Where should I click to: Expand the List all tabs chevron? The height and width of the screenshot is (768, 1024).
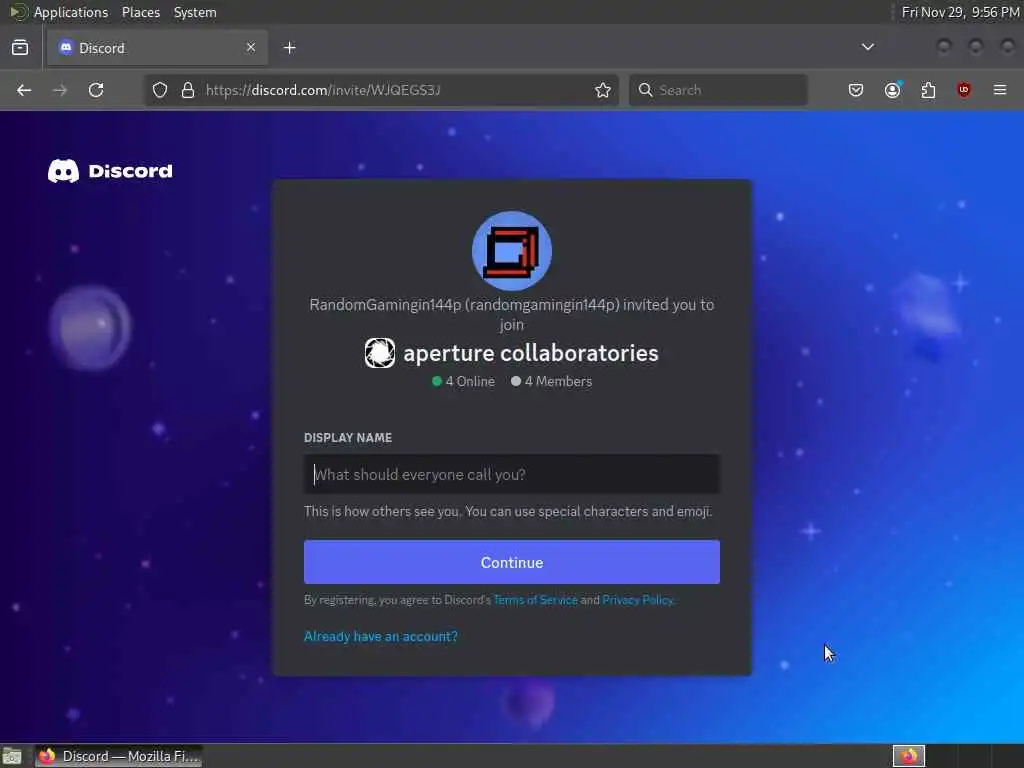tap(868, 47)
